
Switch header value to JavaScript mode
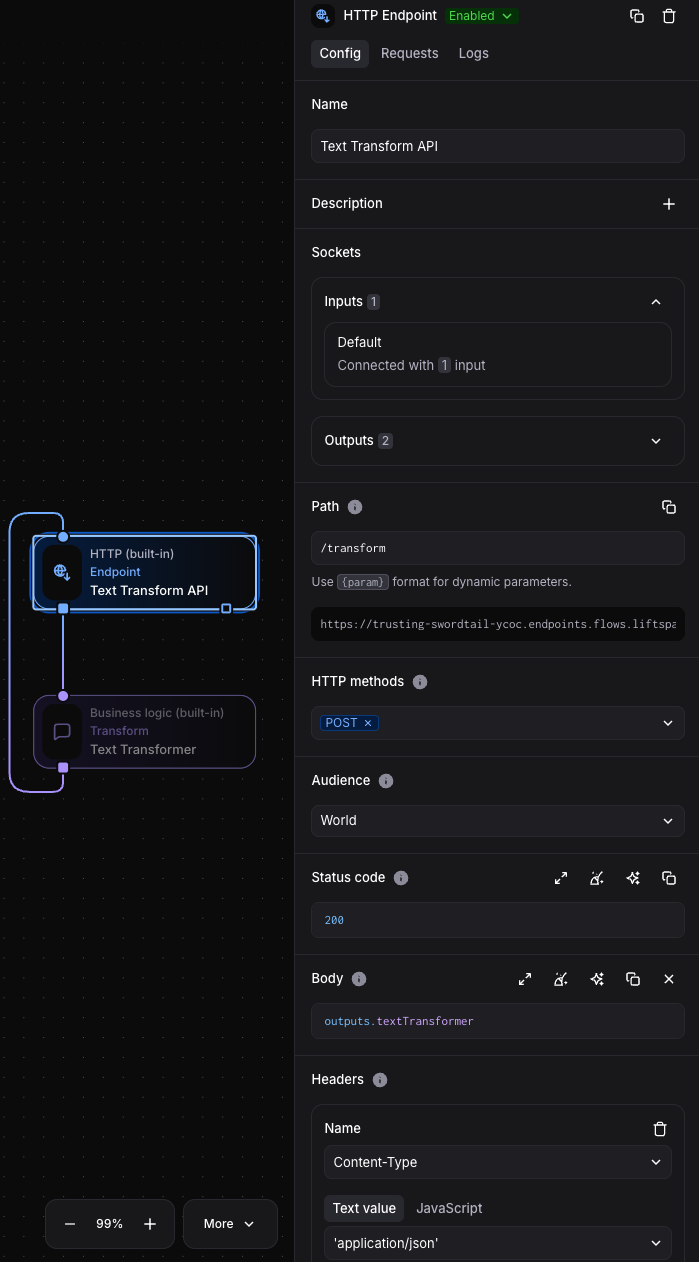[449, 1208]
